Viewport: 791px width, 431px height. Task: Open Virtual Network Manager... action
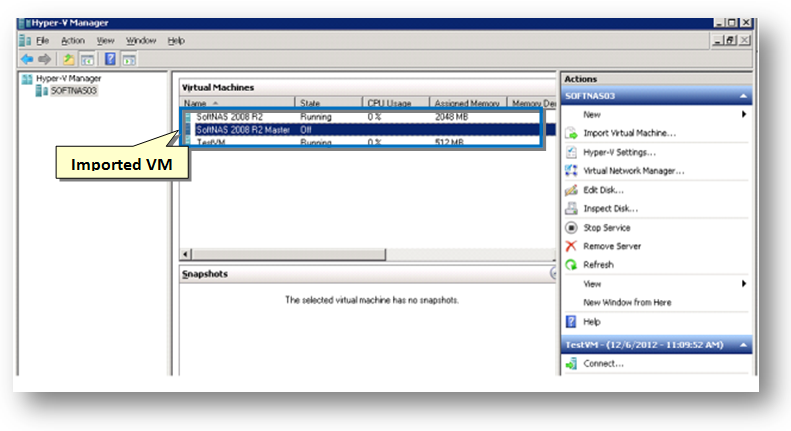click(x=634, y=171)
